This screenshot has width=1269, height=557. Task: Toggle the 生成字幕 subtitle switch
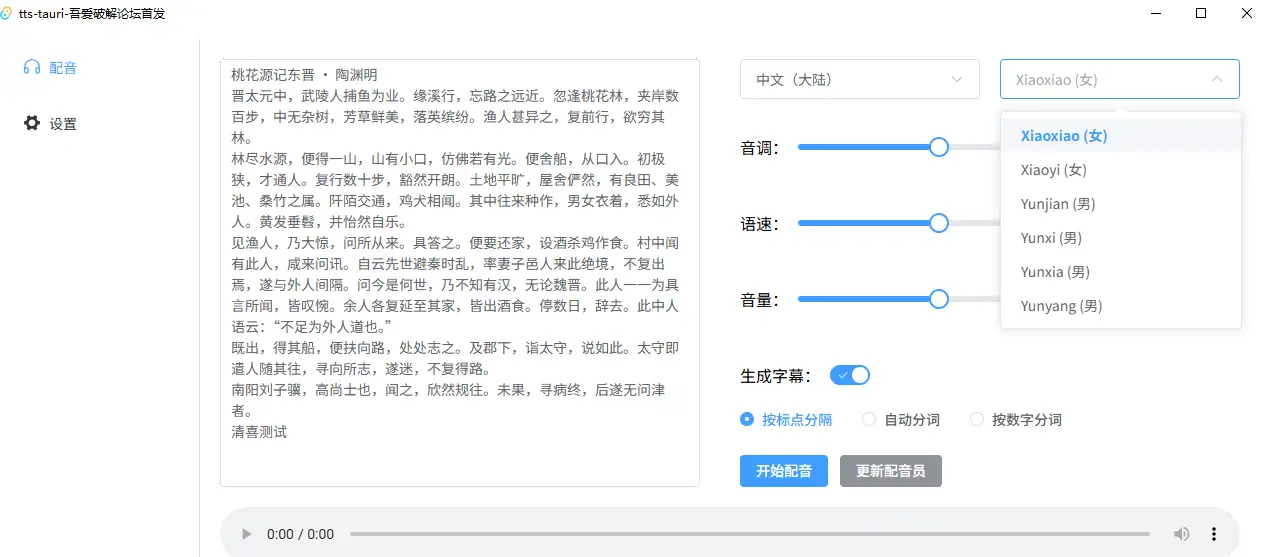click(x=849, y=375)
